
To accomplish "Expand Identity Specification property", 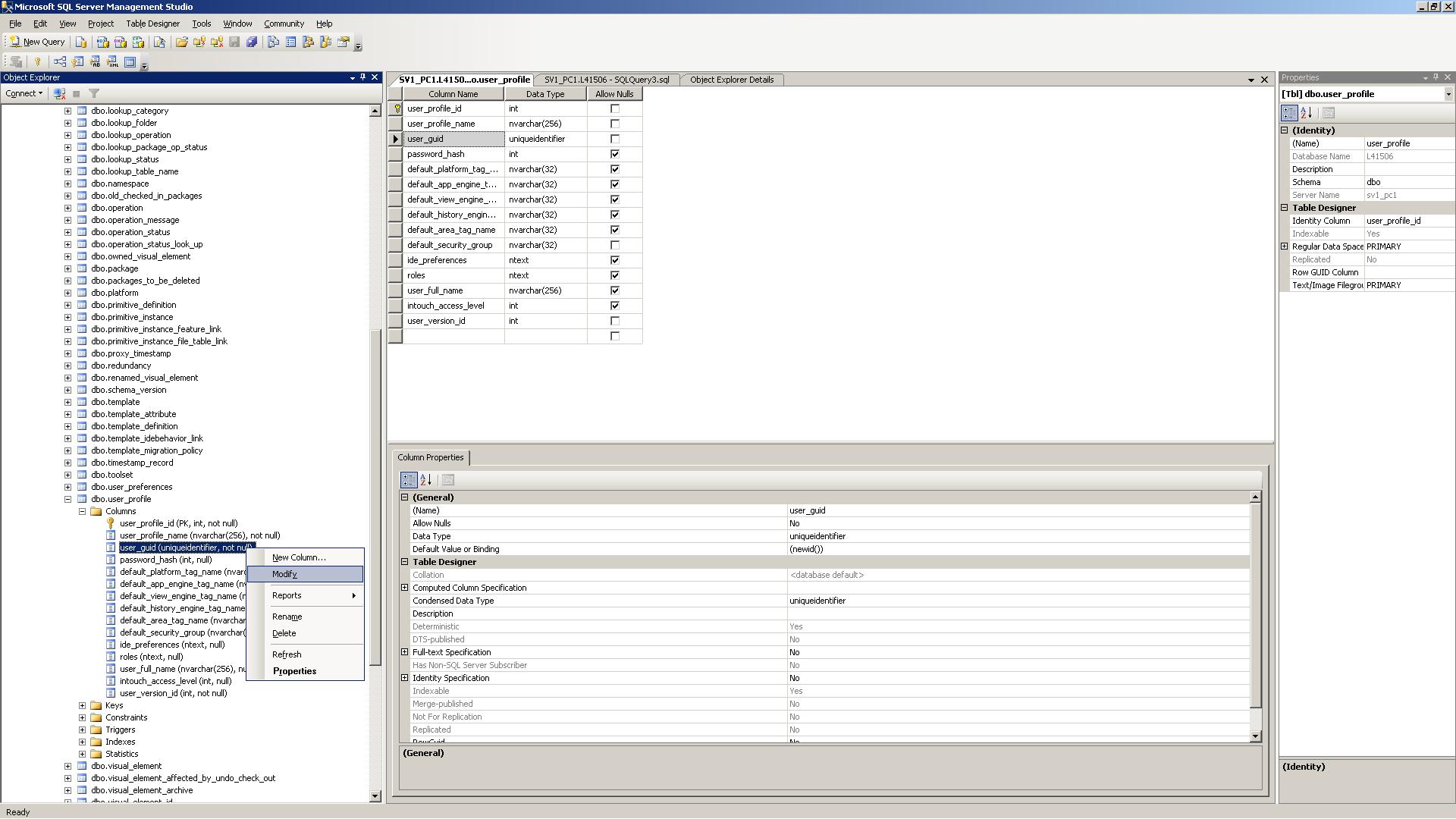I will pos(404,678).
